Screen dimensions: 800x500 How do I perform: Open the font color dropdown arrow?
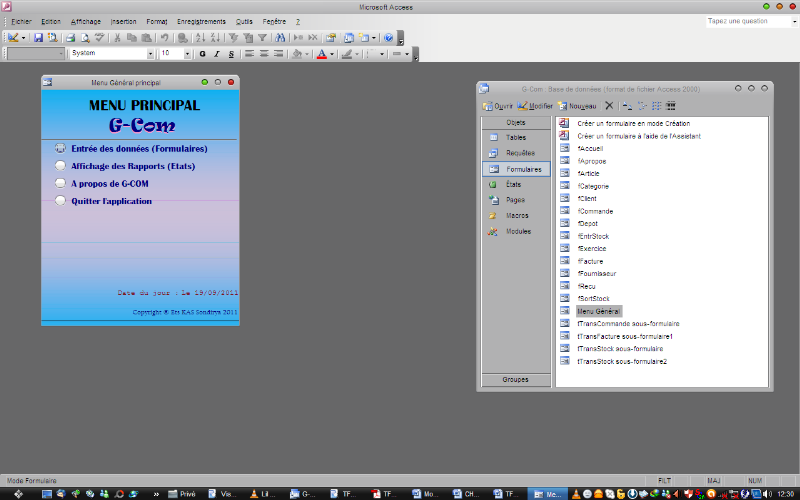click(333, 54)
